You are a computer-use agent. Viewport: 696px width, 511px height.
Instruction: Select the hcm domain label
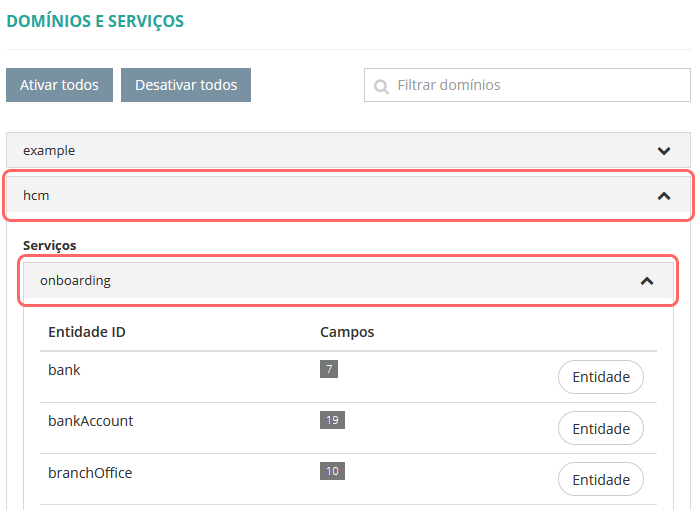tap(36, 196)
